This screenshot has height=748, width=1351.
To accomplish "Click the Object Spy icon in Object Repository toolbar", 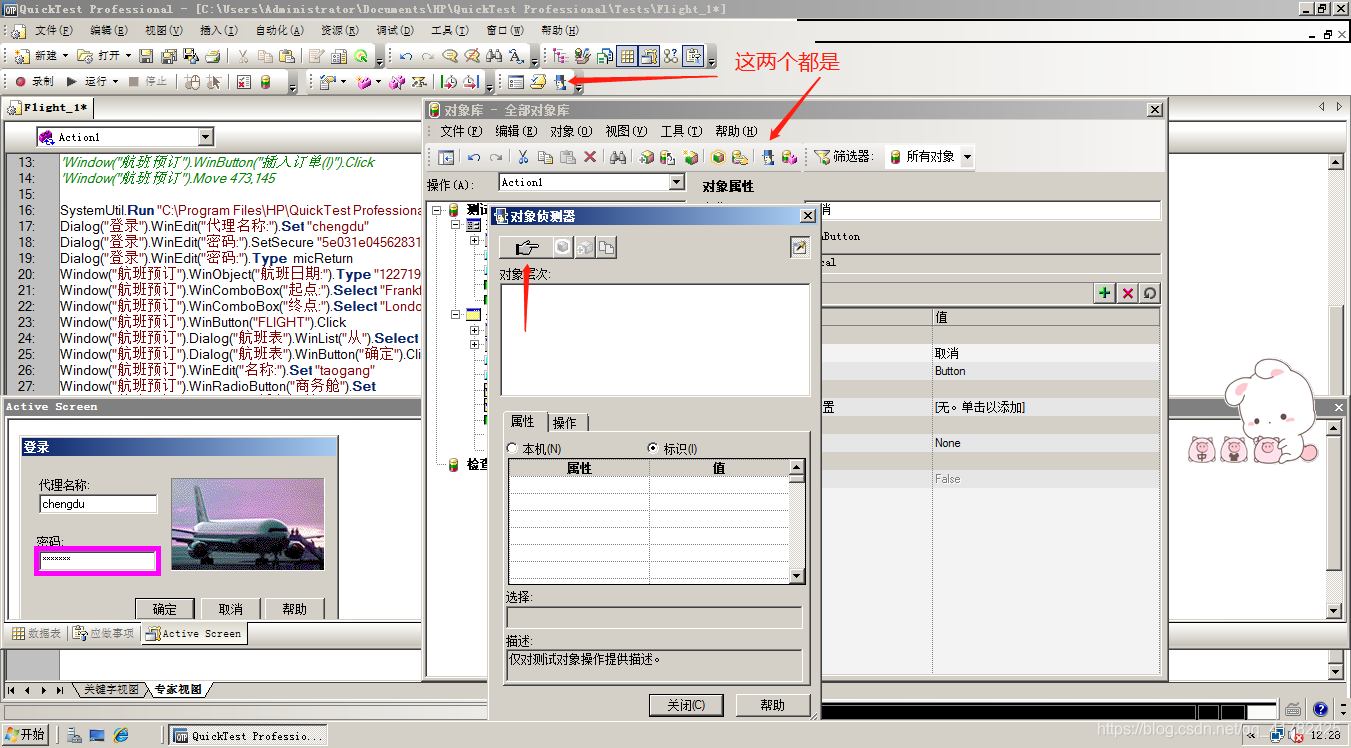I will tap(768, 157).
